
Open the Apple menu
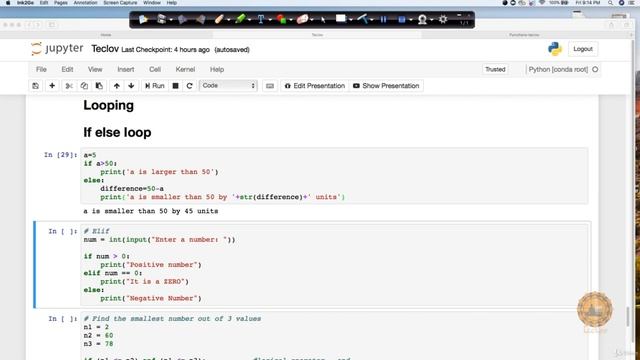(8, 3)
